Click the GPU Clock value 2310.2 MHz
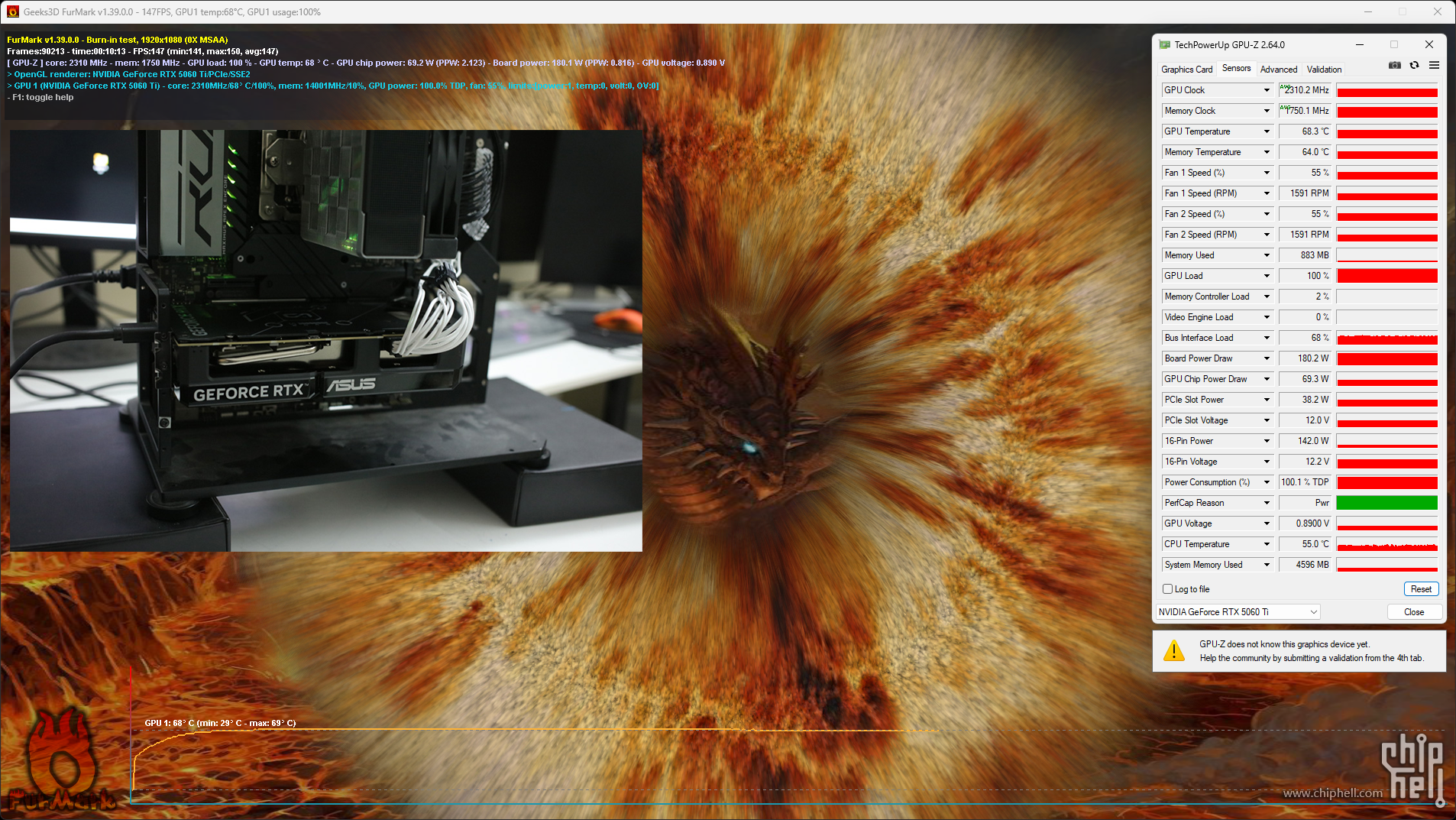The height and width of the screenshot is (820, 1456). click(1305, 90)
